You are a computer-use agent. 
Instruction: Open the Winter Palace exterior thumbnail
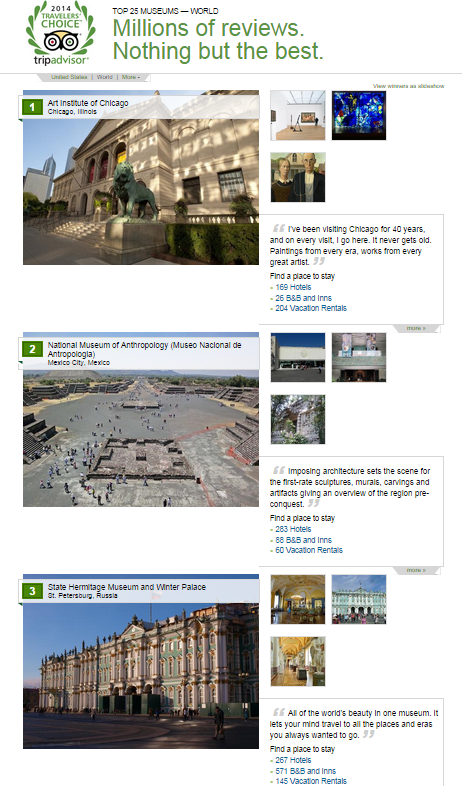click(x=359, y=600)
